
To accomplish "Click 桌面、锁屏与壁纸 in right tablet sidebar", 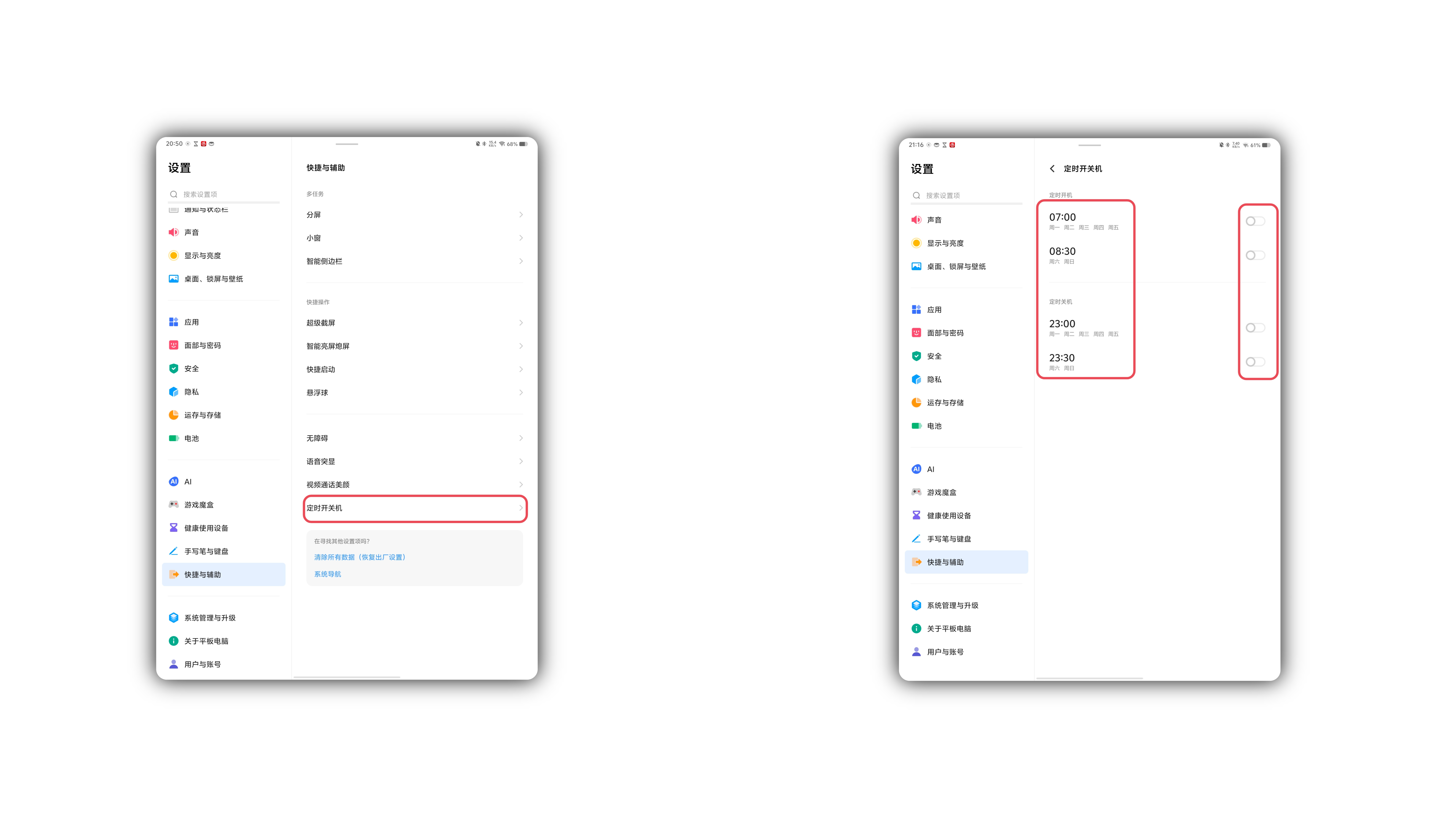I will [966, 266].
